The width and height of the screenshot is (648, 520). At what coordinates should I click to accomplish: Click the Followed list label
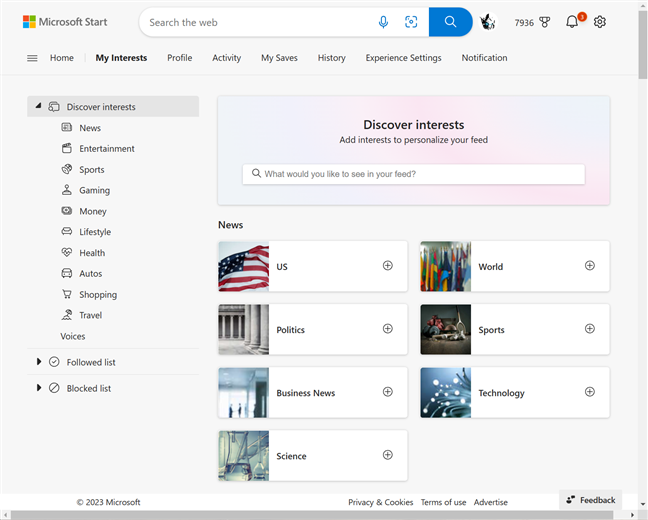91,363
